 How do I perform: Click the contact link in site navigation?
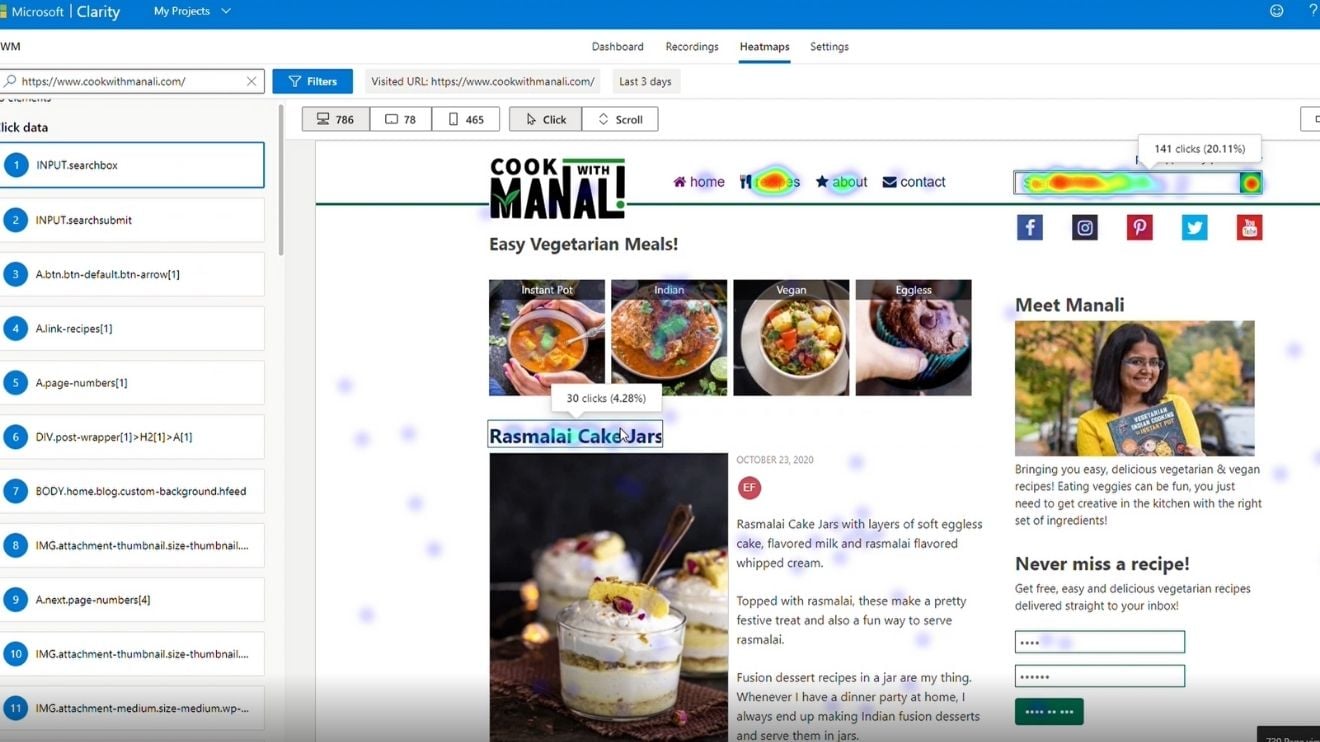[x=914, y=182]
